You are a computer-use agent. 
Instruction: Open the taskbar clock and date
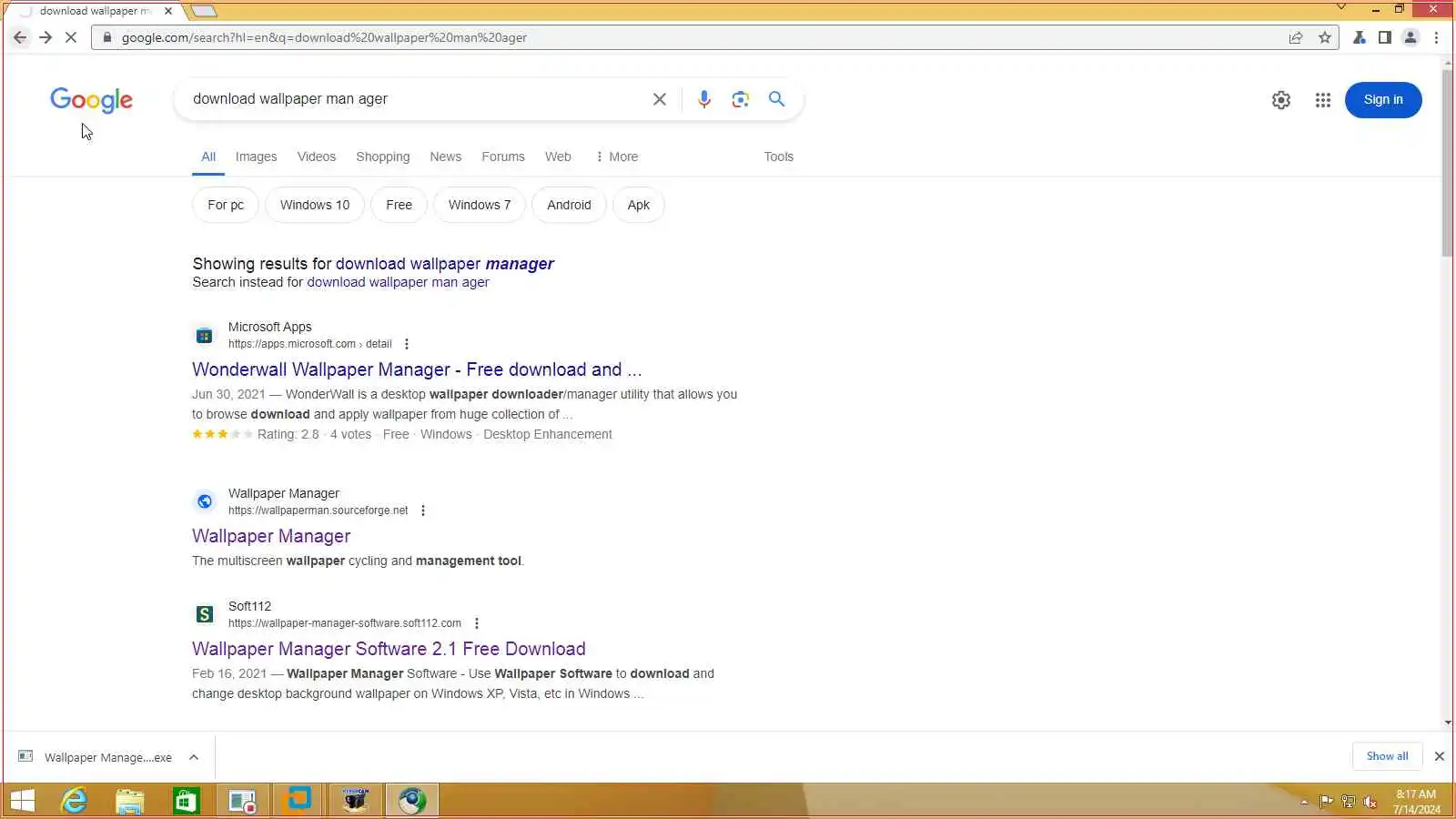click(x=1417, y=802)
